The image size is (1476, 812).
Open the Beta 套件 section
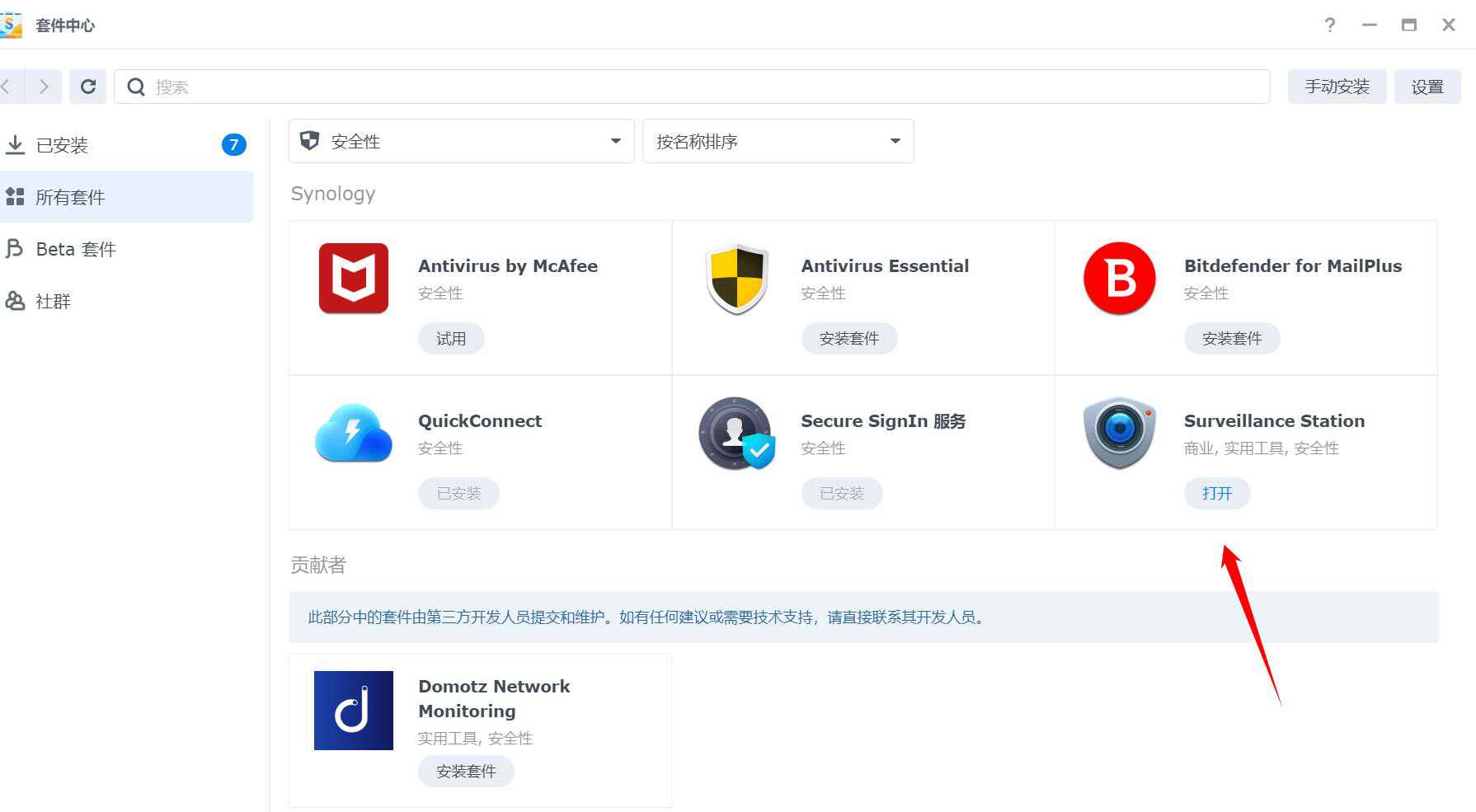(75, 248)
